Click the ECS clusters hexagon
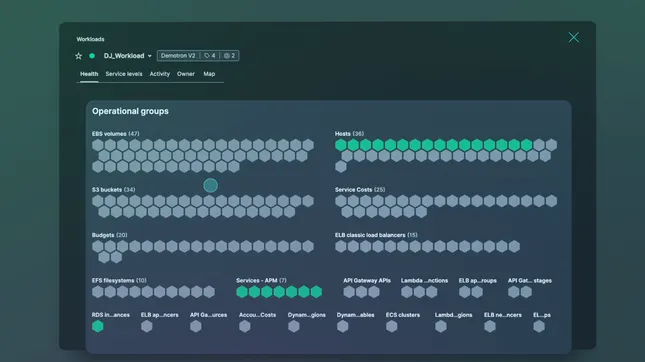This screenshot has width=645, height=362. [x=392, y=326]
